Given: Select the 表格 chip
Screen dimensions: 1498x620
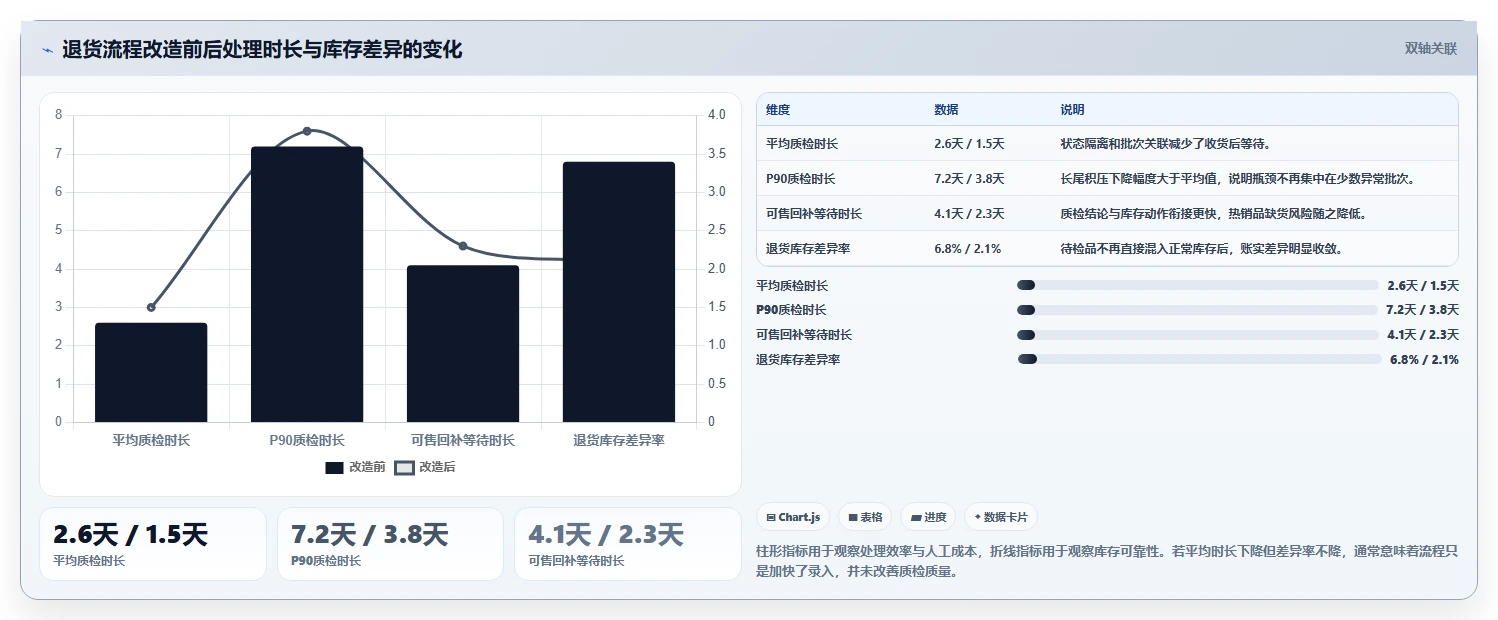Looking at the screenshot, I should click(x=865, y=517).
